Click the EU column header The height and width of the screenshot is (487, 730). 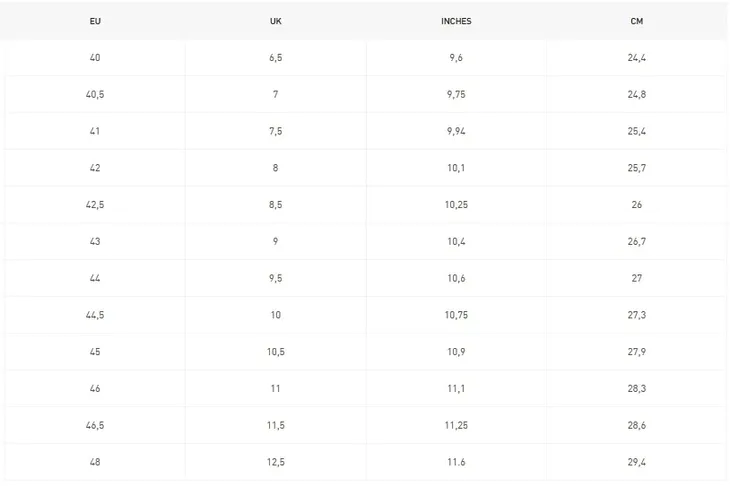click(95, 21)
